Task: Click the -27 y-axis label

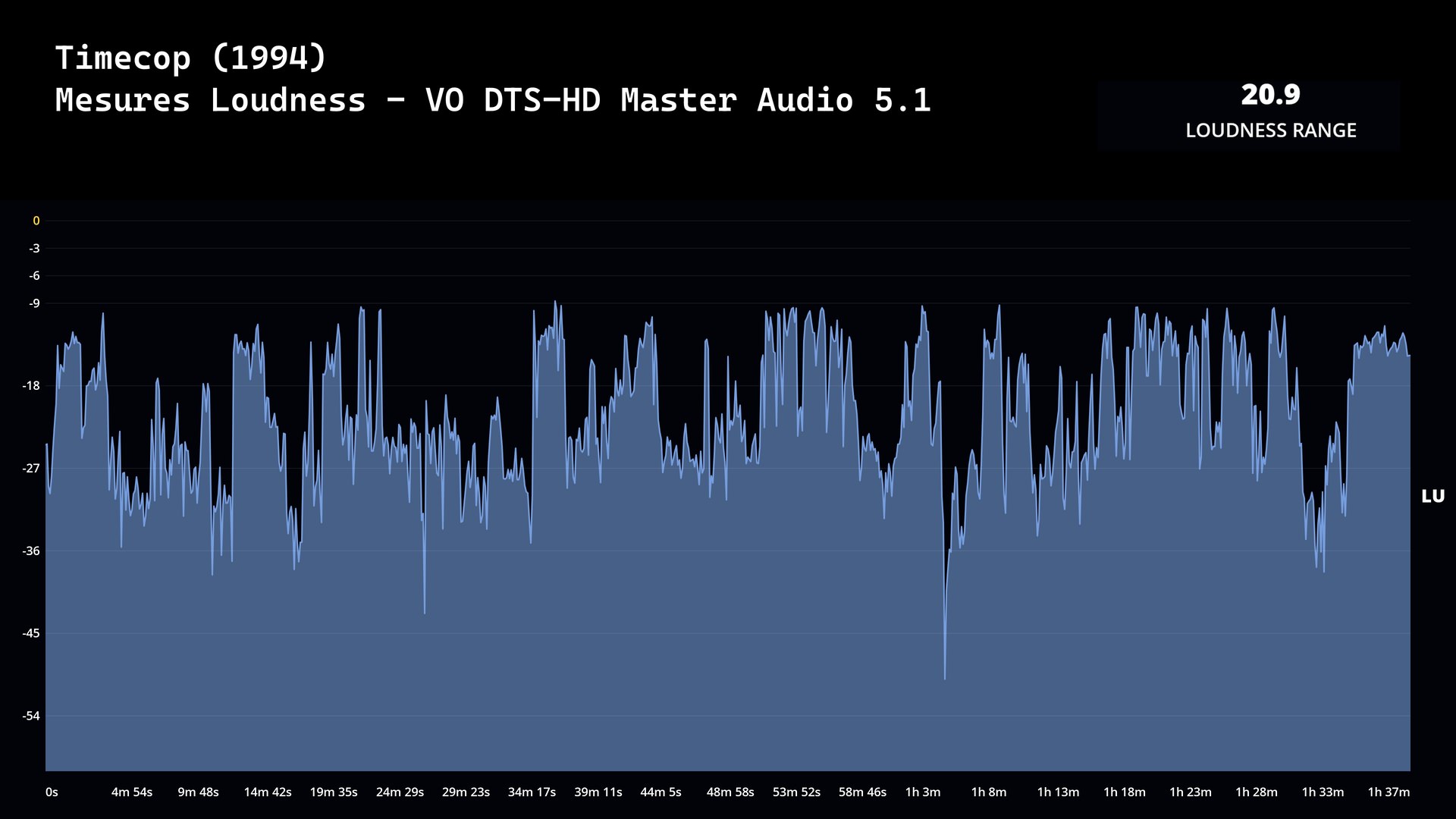Action: (x=31, y=469)
